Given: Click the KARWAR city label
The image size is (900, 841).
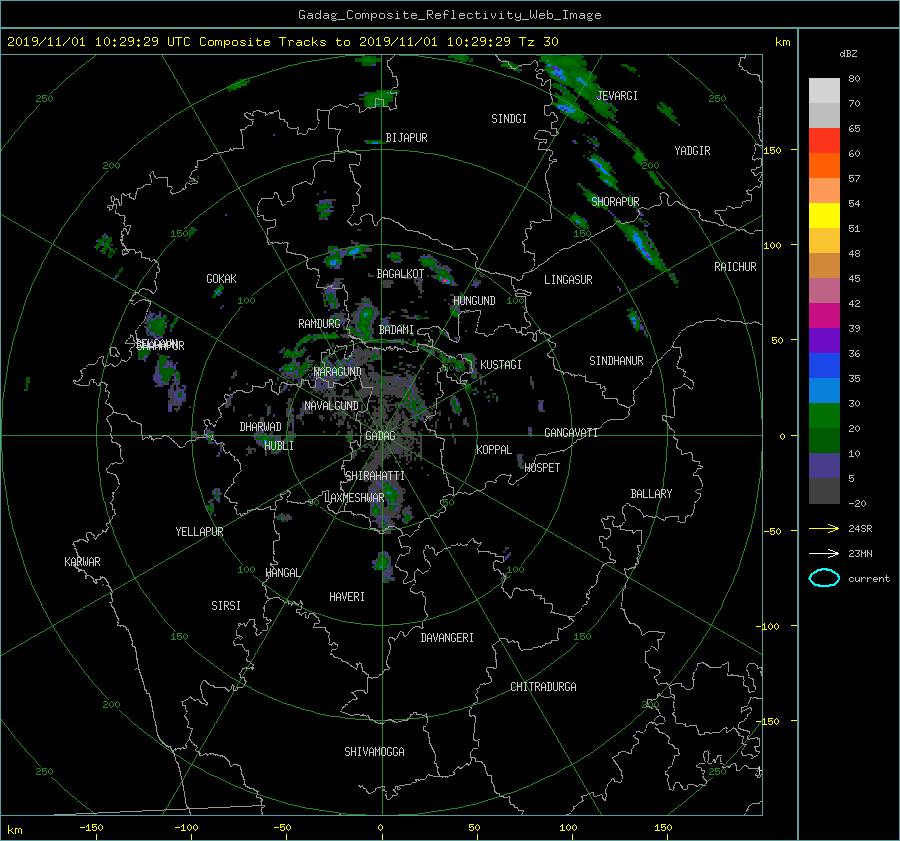Looking at the screenshot, I should tap(82, 562).
